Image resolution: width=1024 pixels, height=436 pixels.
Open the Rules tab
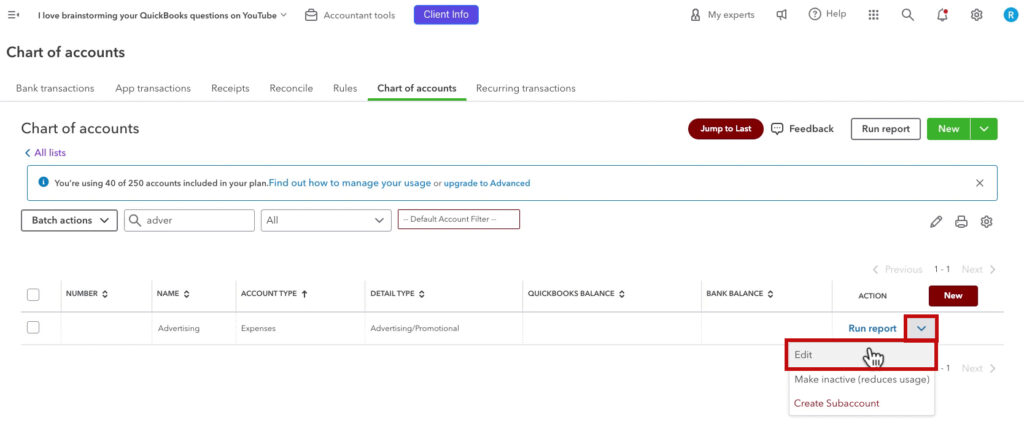[345, 88]
